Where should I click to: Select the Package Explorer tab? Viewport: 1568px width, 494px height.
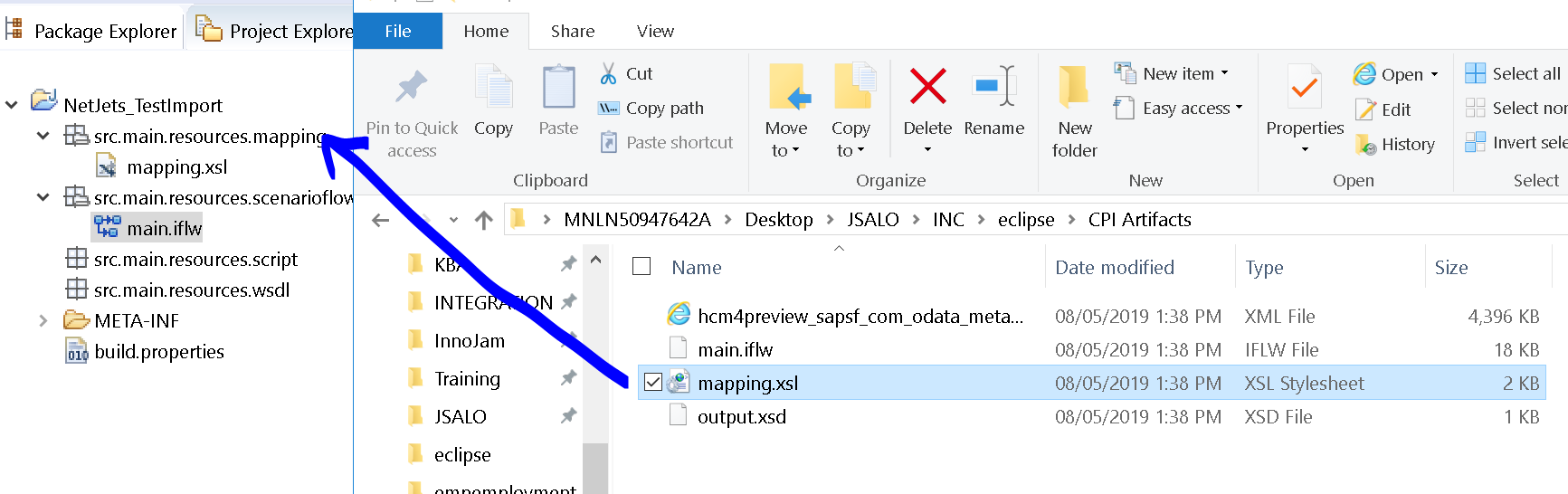[x=91, y=31]
